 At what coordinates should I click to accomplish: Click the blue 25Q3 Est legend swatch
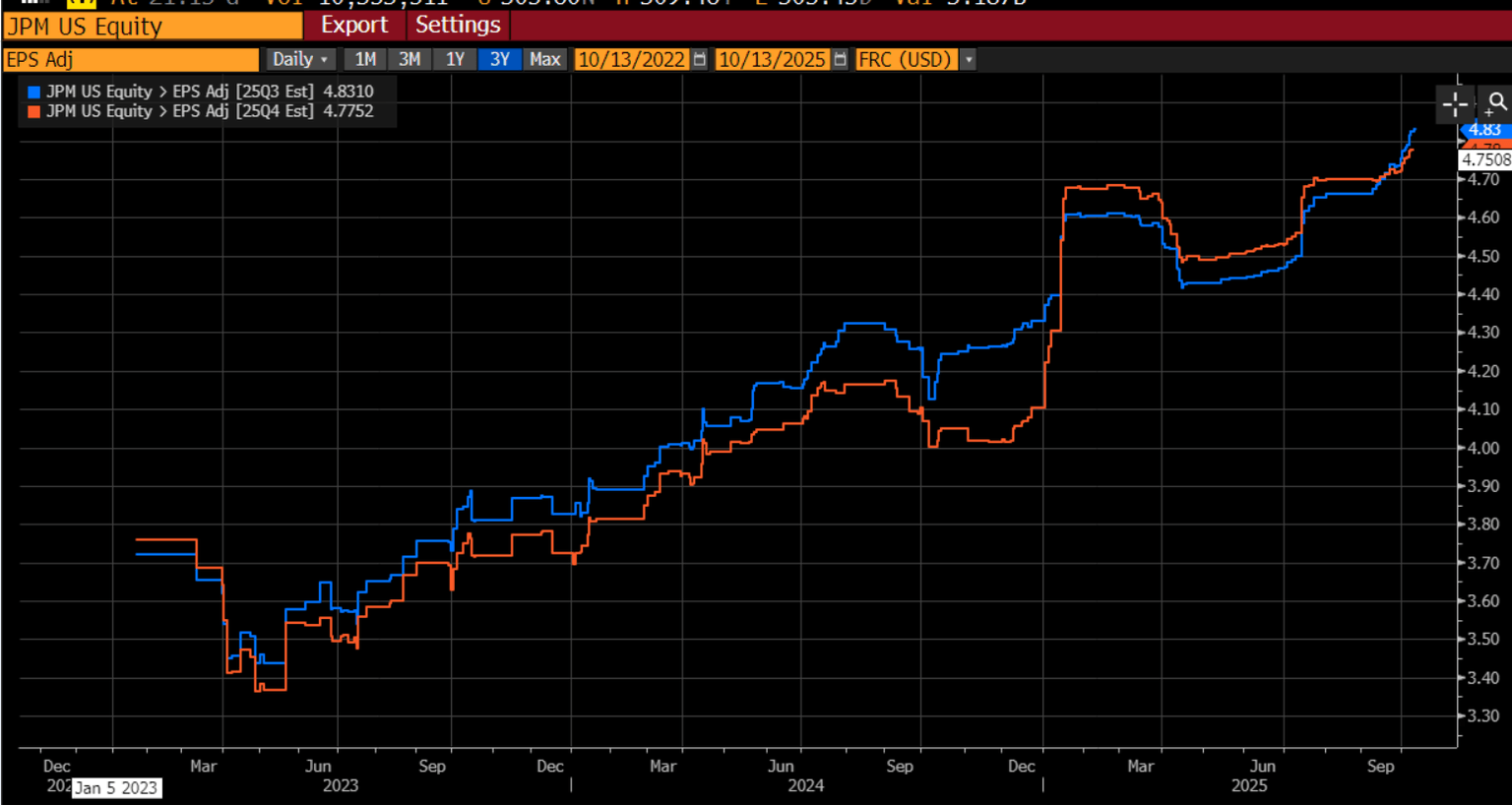point(34,93)
